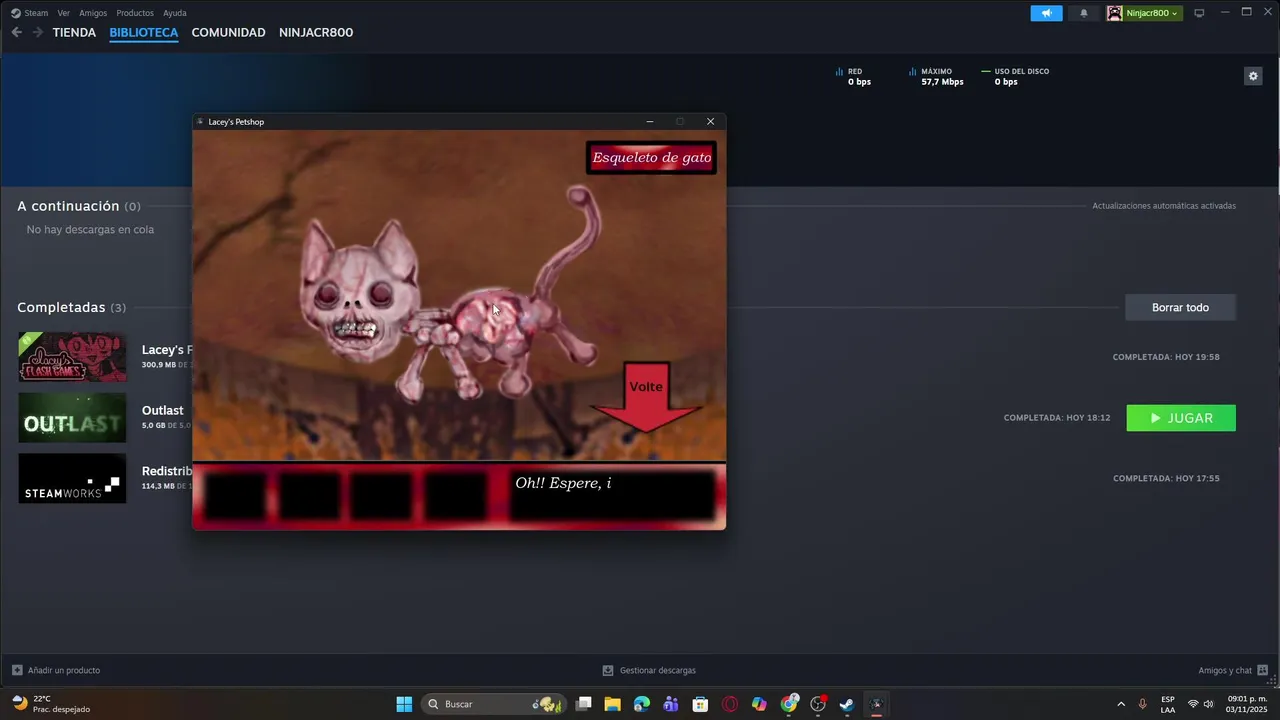Click 'COMPLETADA: HOY 19:58' status text
Screen dimensions: 1280x720
pos(1166,357)
